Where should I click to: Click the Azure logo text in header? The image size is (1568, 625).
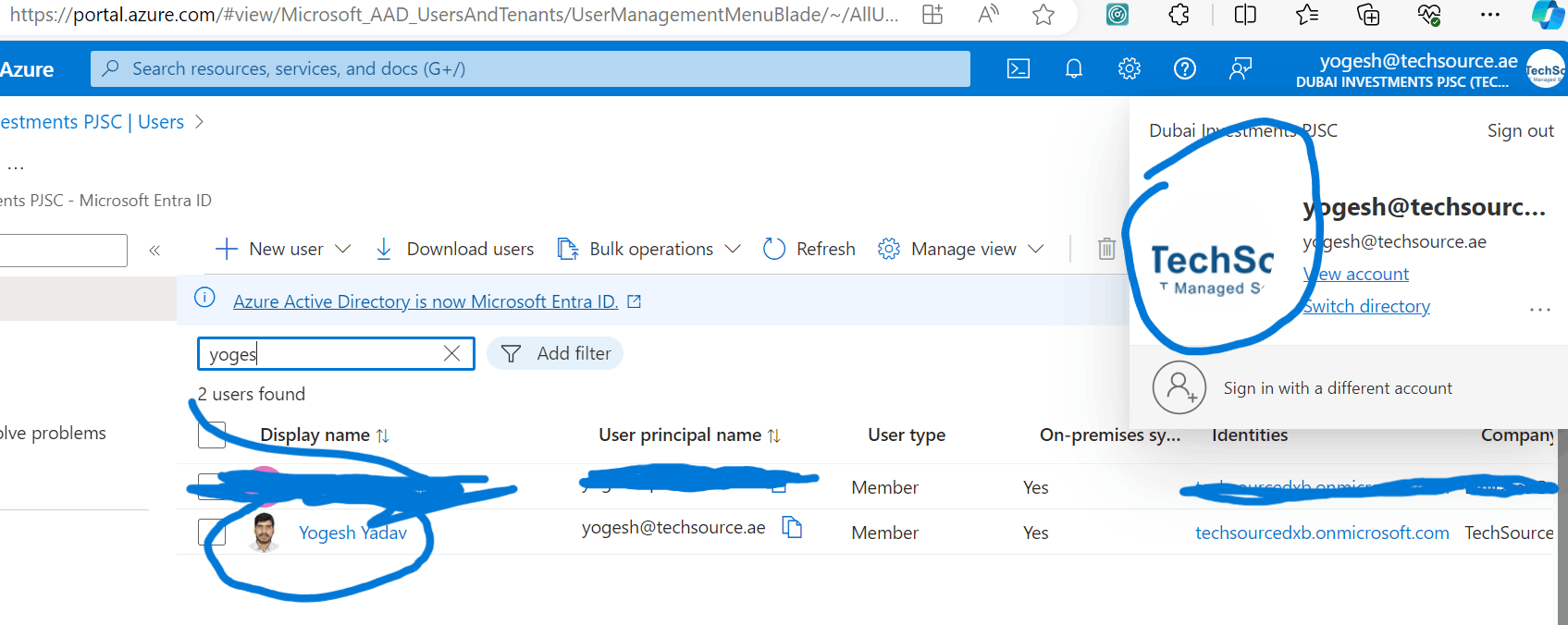coord(27,70)
